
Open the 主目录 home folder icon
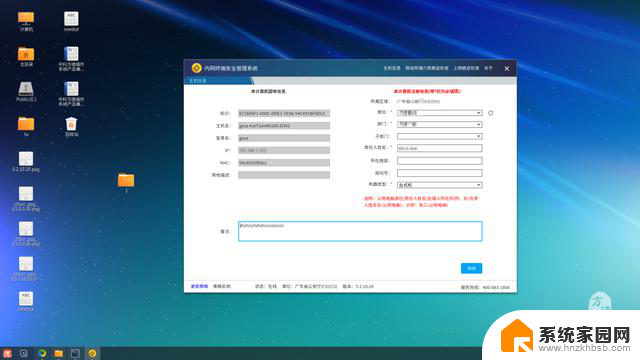click(26, 56)
